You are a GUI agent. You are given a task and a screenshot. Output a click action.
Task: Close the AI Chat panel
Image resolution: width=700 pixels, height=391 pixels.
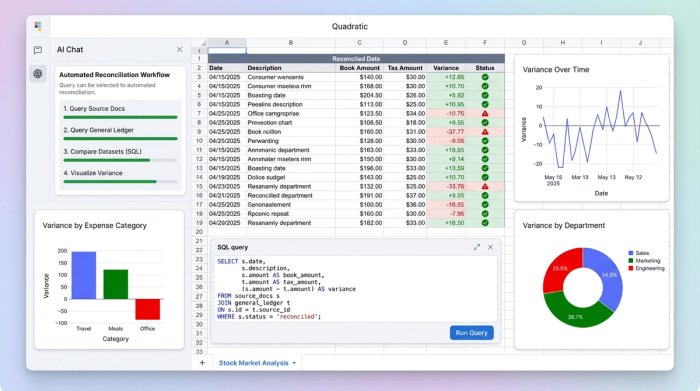179,50
